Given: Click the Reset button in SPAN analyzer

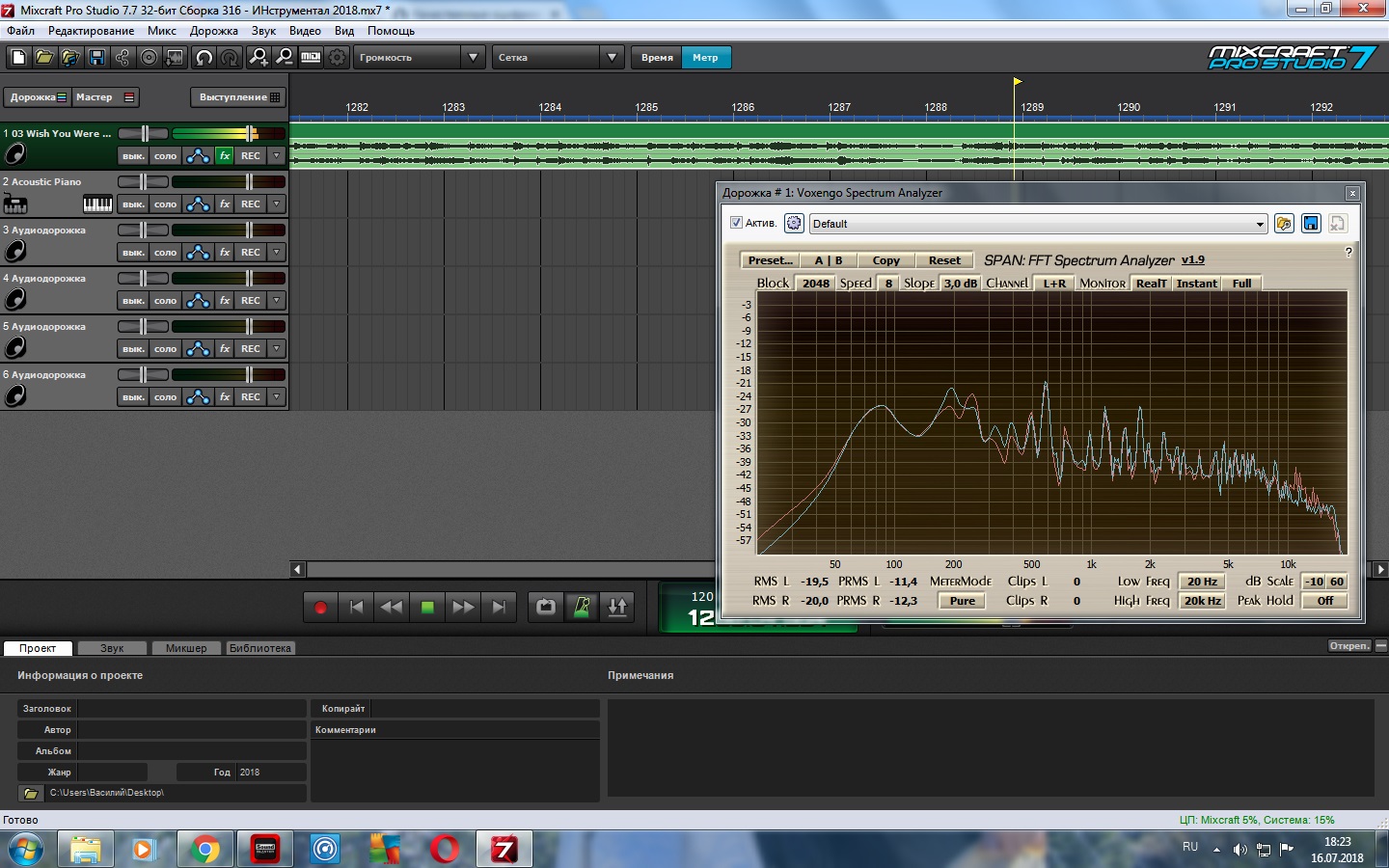Looking at the screenshot, I should coord(944,260).
